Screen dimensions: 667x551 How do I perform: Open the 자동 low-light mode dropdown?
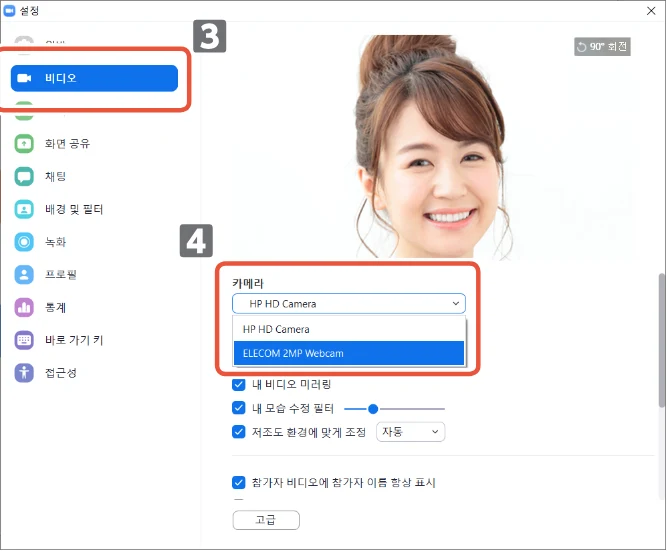click(410, 432)
